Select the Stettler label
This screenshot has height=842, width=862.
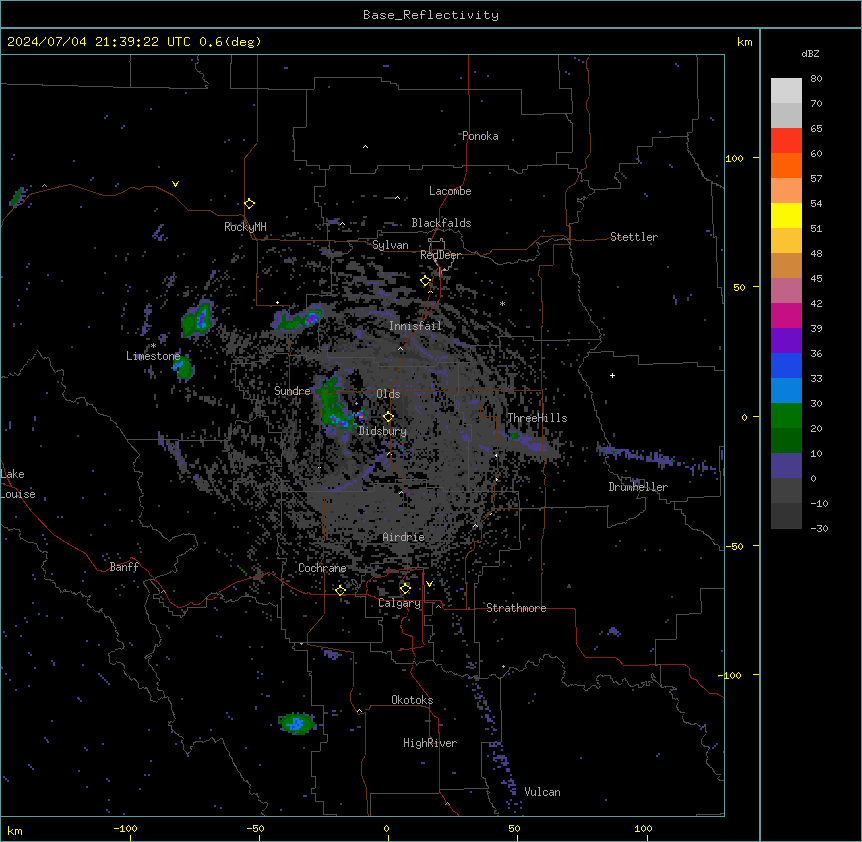[x=634, y=237]
